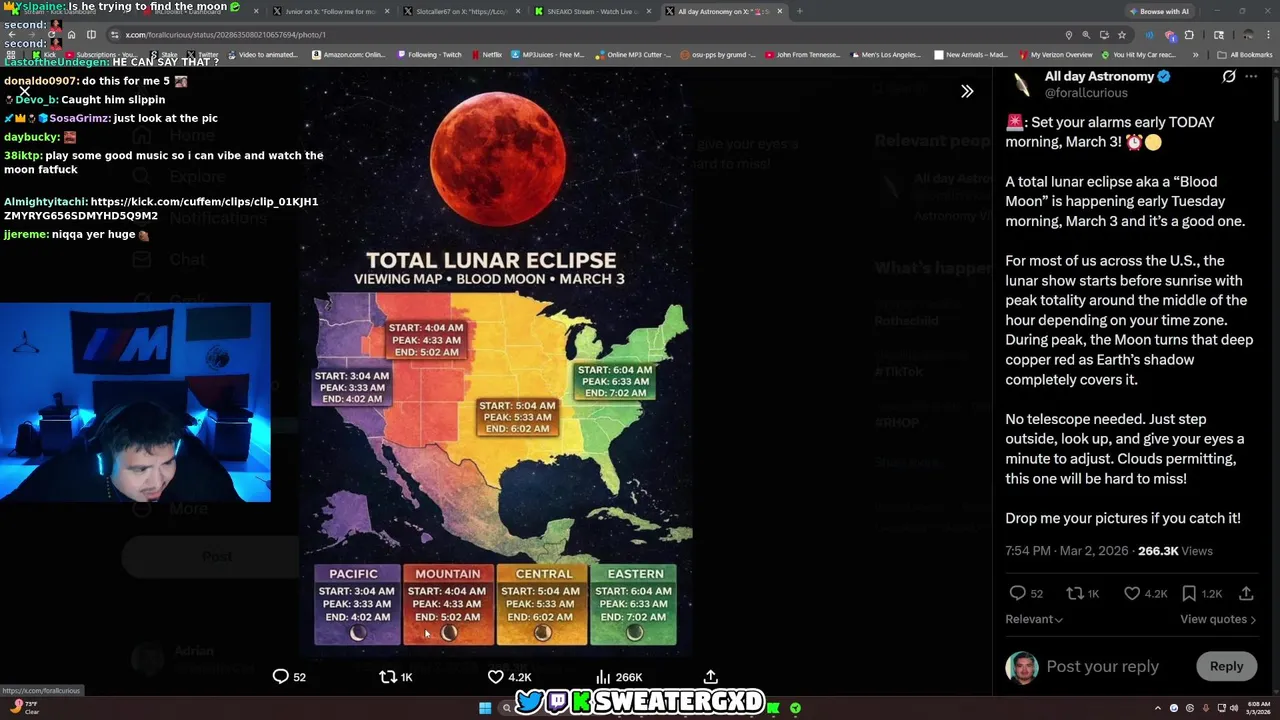Open the My Verizon Overview bookmark

(1054, 55)
